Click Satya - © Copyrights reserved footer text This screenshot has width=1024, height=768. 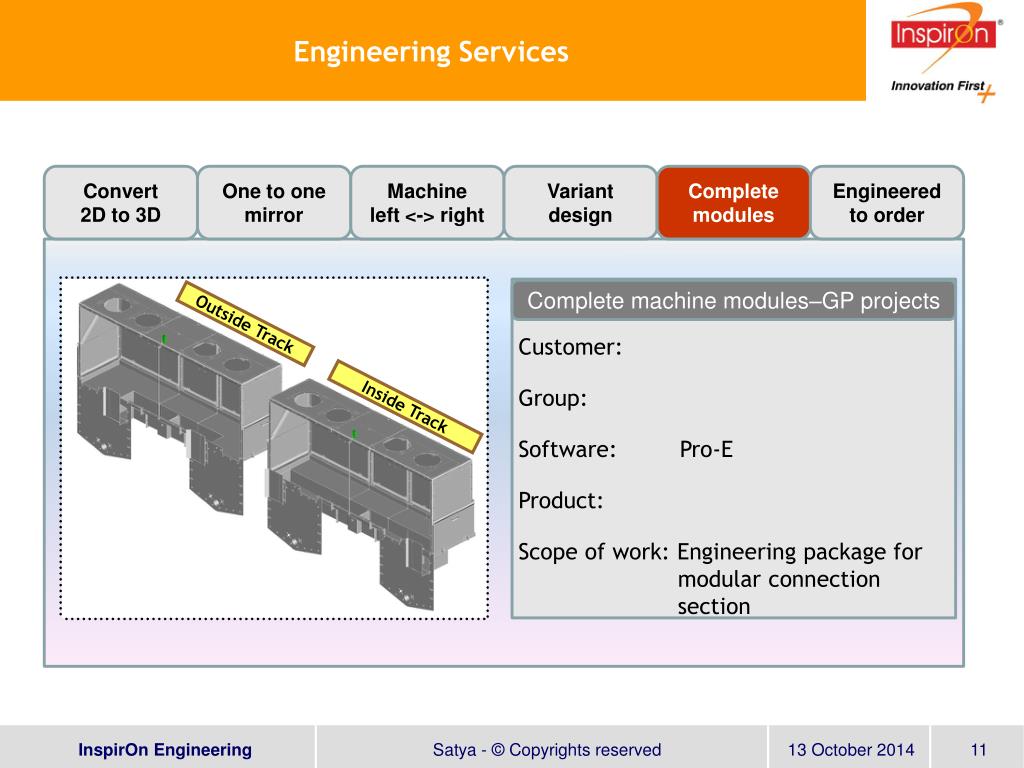547,750
